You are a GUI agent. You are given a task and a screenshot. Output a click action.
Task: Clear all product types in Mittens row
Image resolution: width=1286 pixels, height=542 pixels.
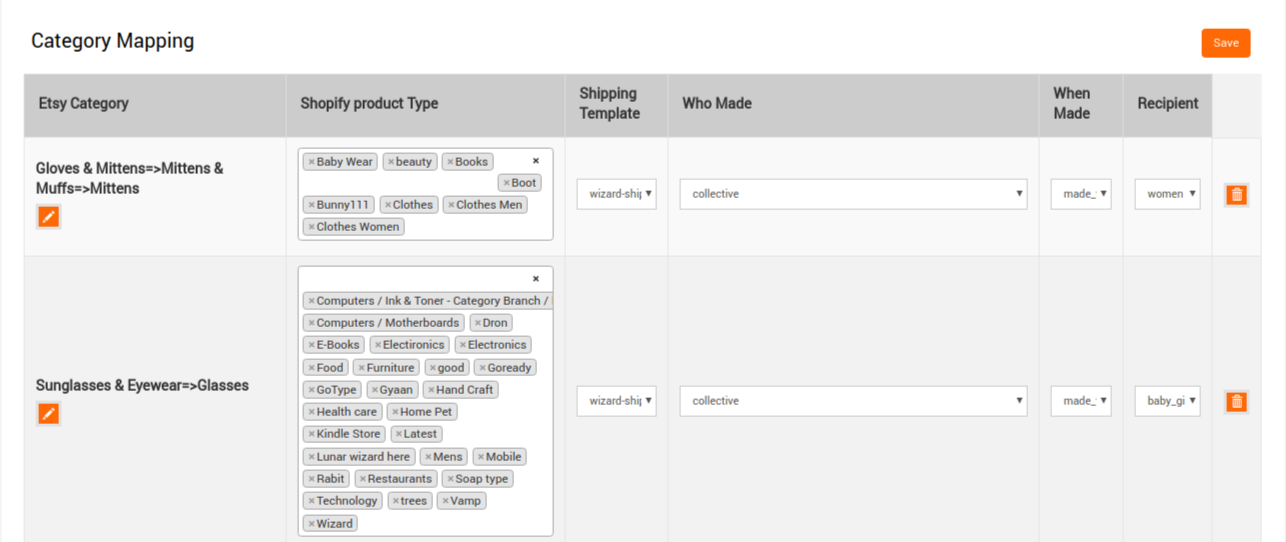535,161
